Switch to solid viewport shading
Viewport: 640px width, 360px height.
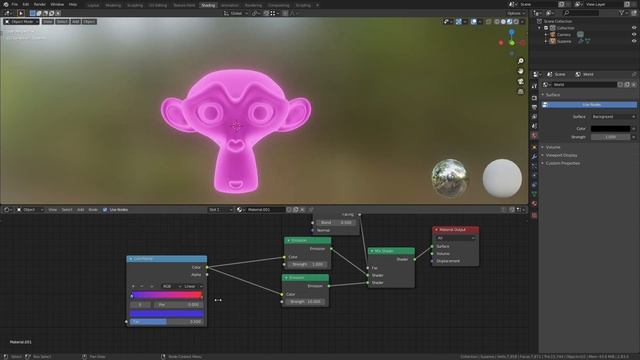(503, 22)
